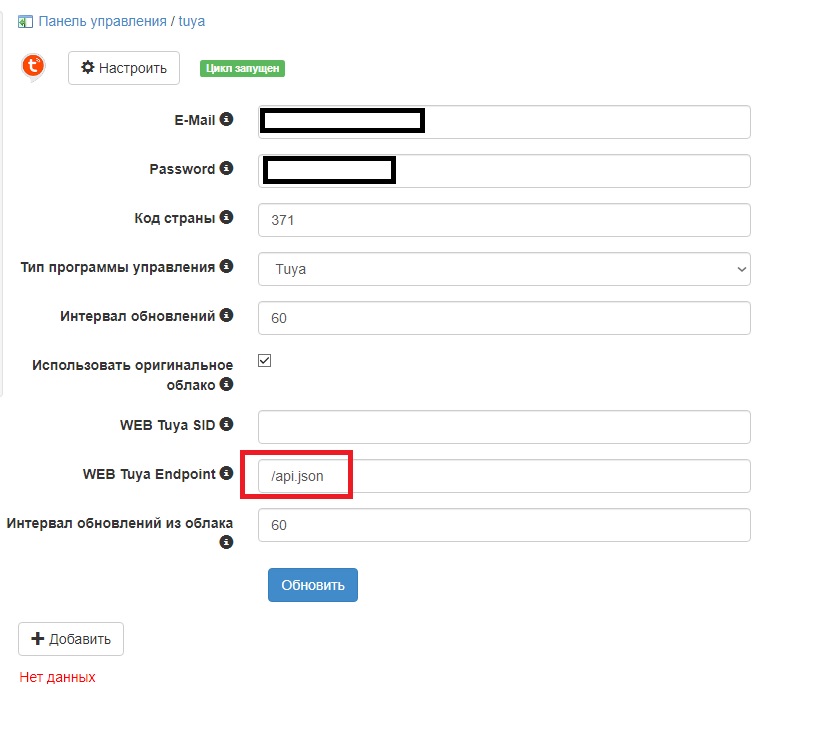Click the Настроить settings button
Viewport: 828px width, 753px height.
pos(124,68)
